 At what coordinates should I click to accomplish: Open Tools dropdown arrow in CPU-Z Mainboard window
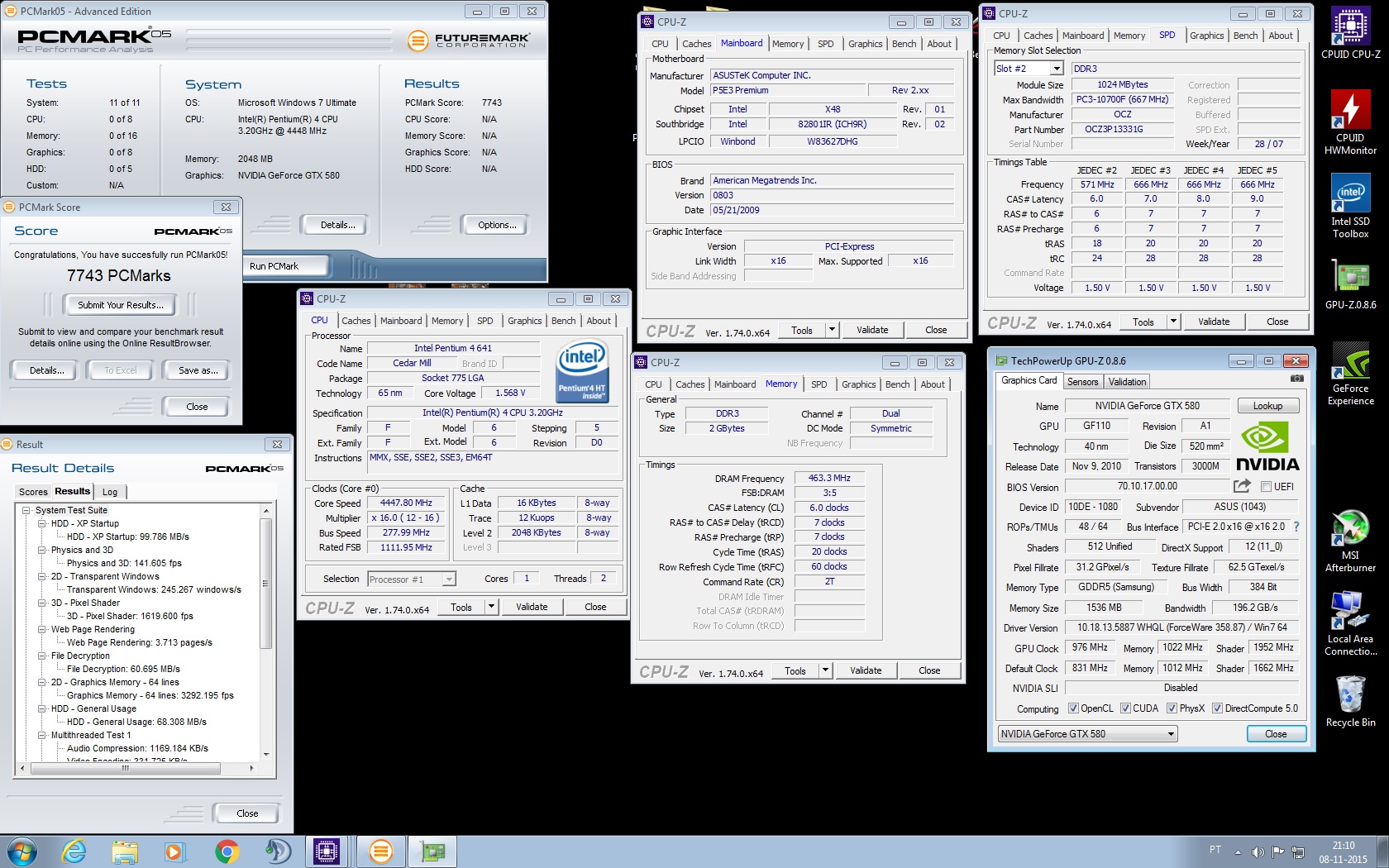point(832,330)
